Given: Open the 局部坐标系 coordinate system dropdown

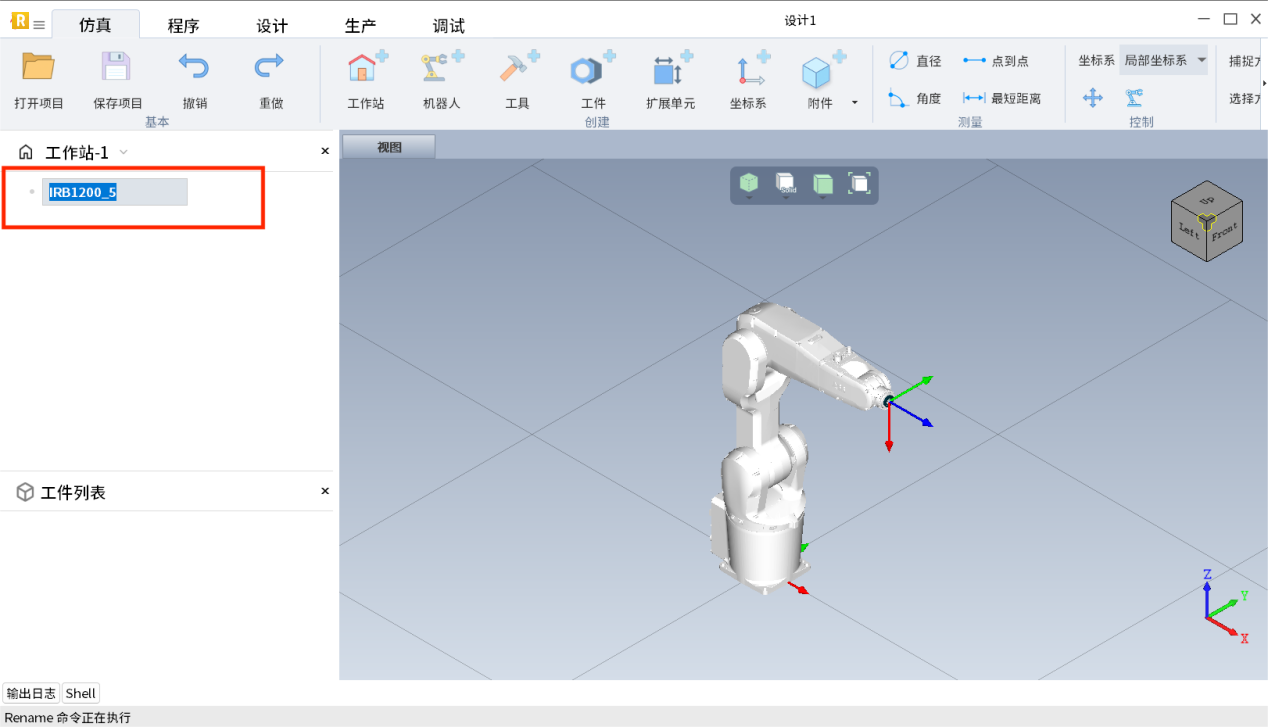Looking at the screenshot, I should tap(1163, 61).
